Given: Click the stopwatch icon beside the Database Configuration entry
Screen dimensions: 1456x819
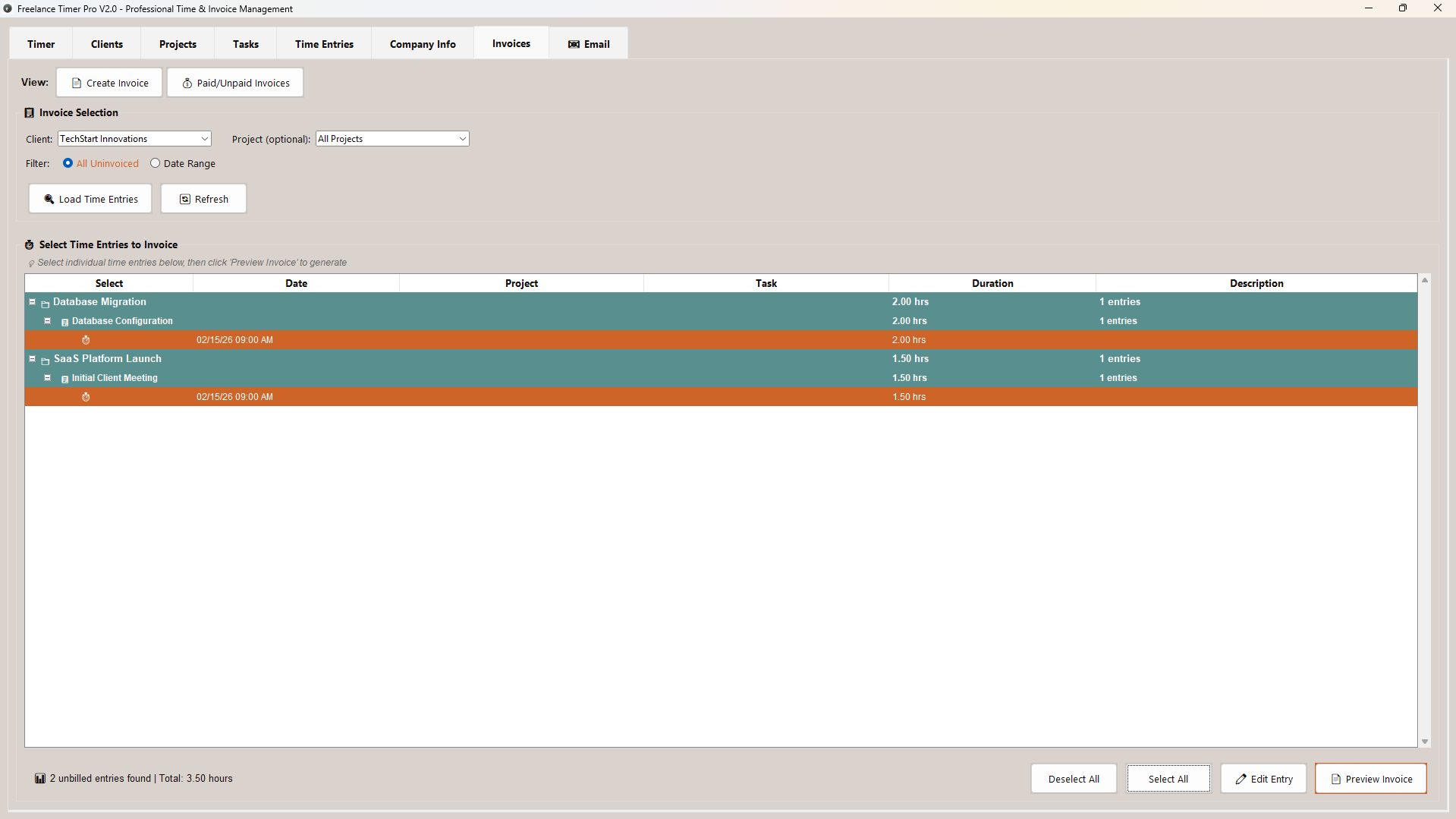Looking at the screenshot, I should [85, 339].
